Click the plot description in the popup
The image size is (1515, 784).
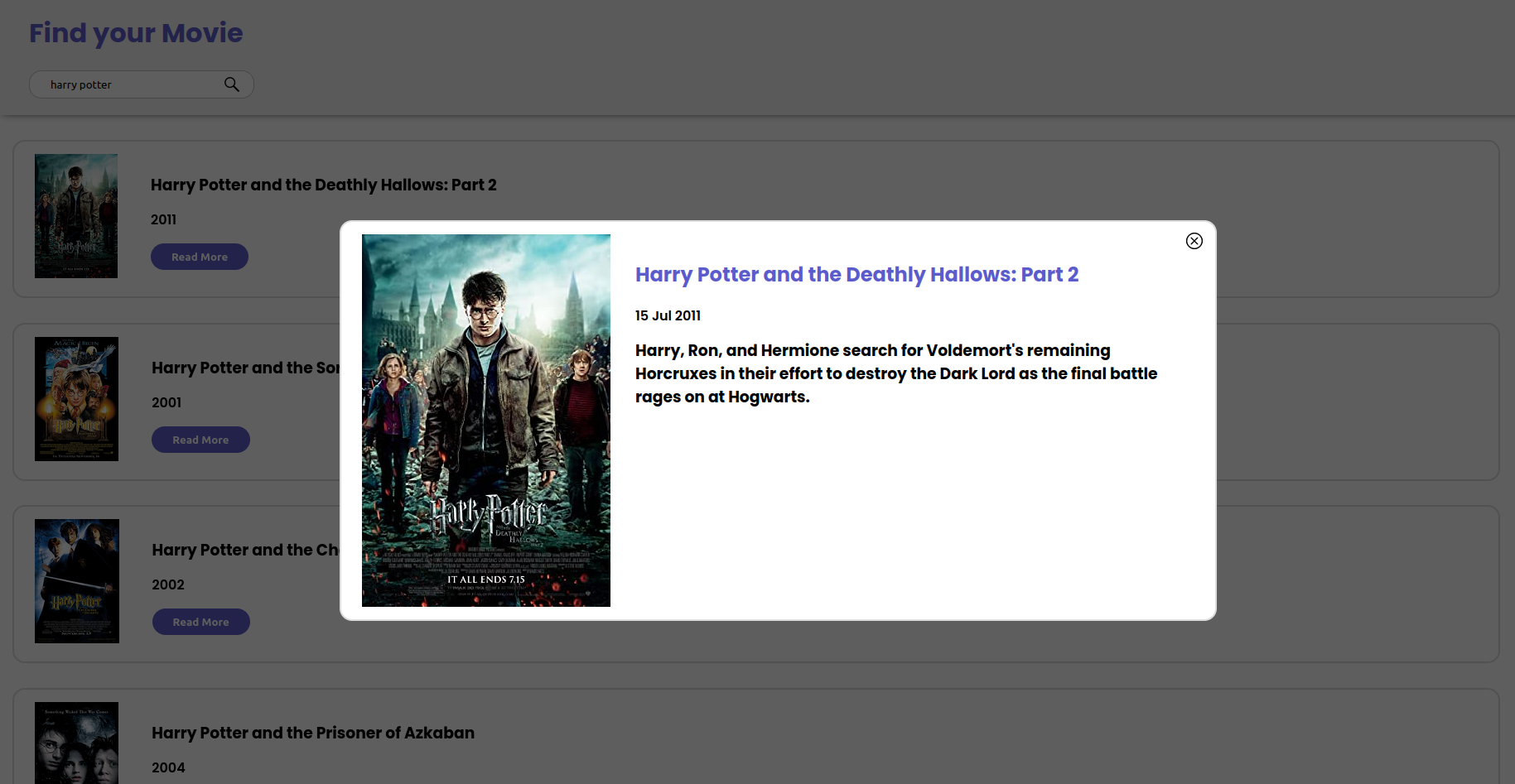pos(896,373)
